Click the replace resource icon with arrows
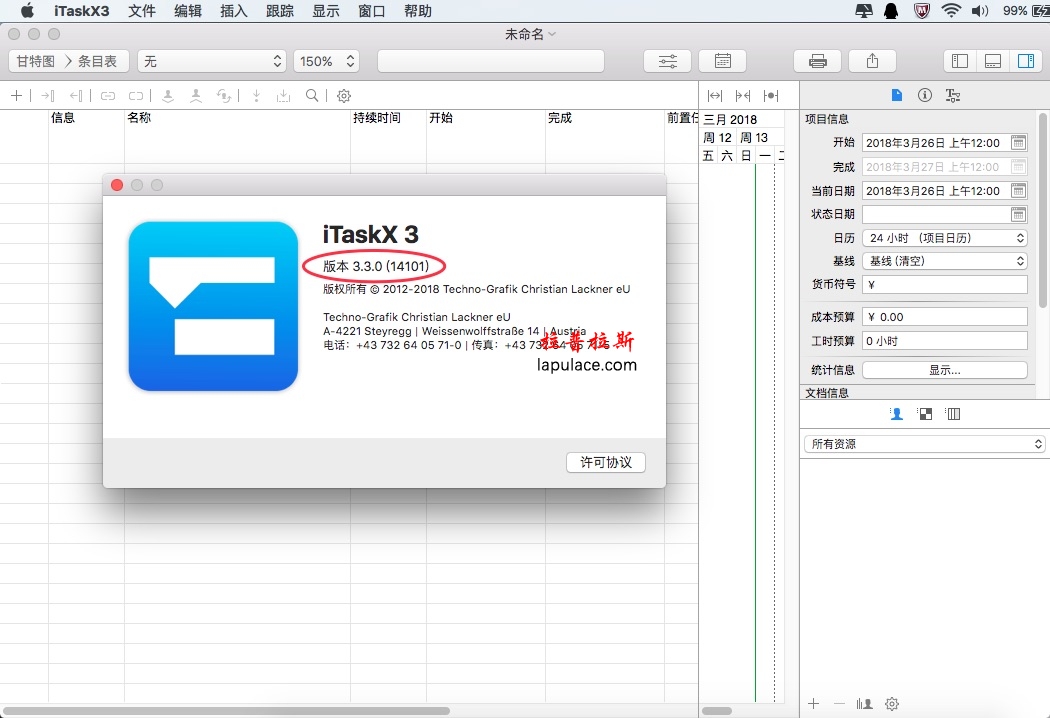 click(224, 96)
